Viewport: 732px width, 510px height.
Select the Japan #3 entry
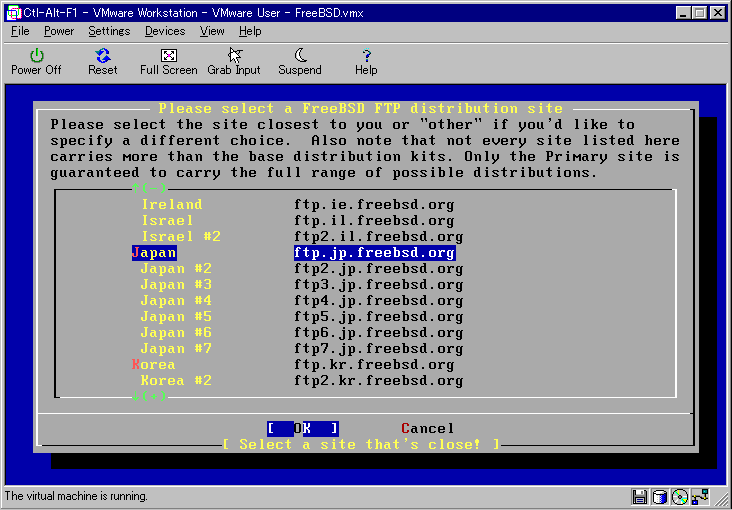coord(176,285)
